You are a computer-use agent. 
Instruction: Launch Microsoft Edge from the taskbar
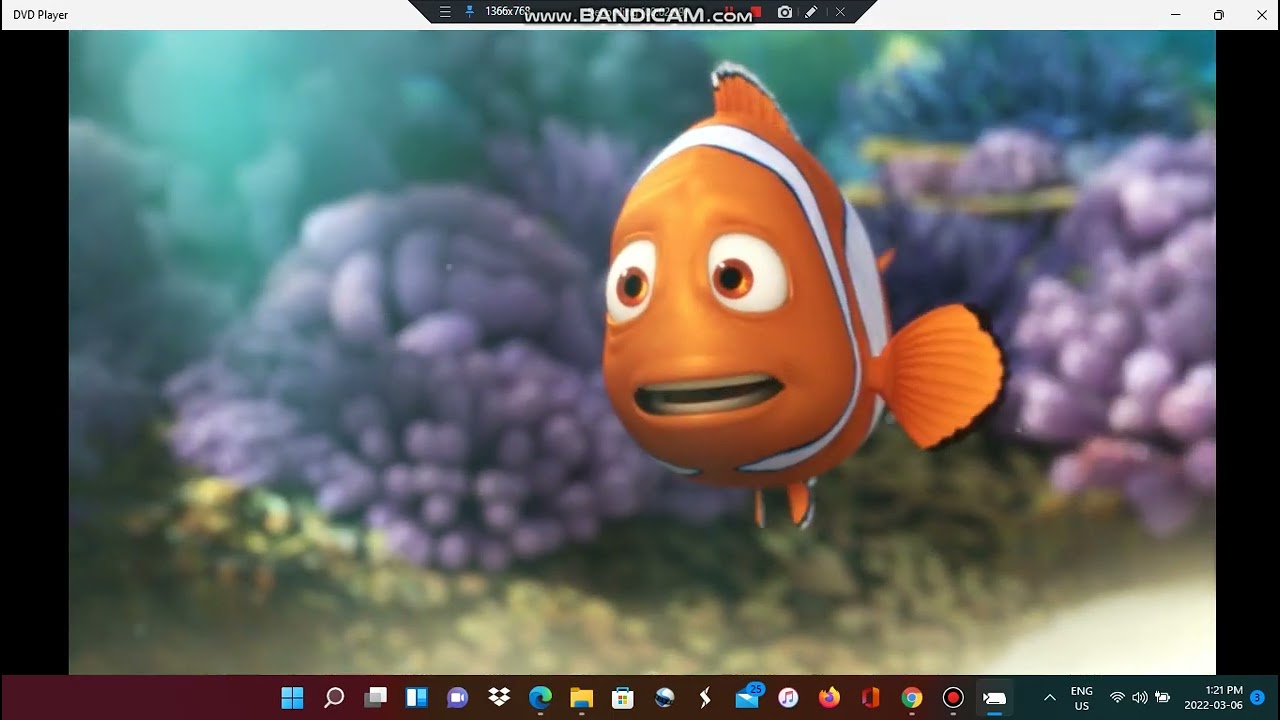pos(540,698)
